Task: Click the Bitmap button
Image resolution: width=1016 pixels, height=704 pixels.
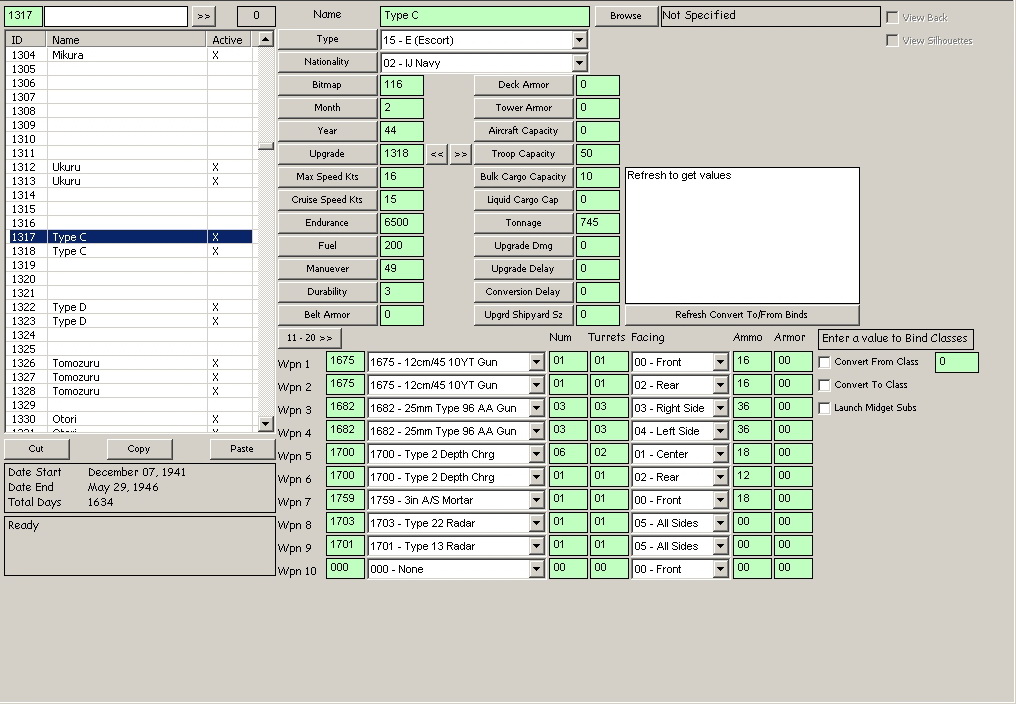Action: 327,85
